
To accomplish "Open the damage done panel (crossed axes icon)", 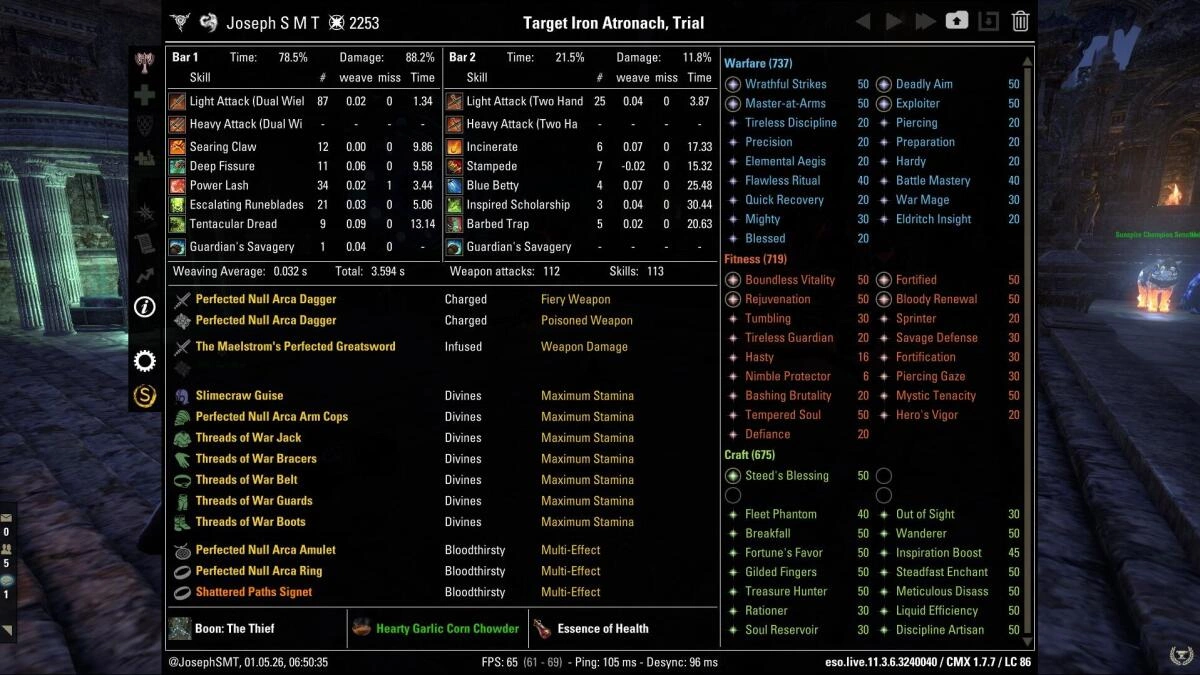I will point(145,62).
